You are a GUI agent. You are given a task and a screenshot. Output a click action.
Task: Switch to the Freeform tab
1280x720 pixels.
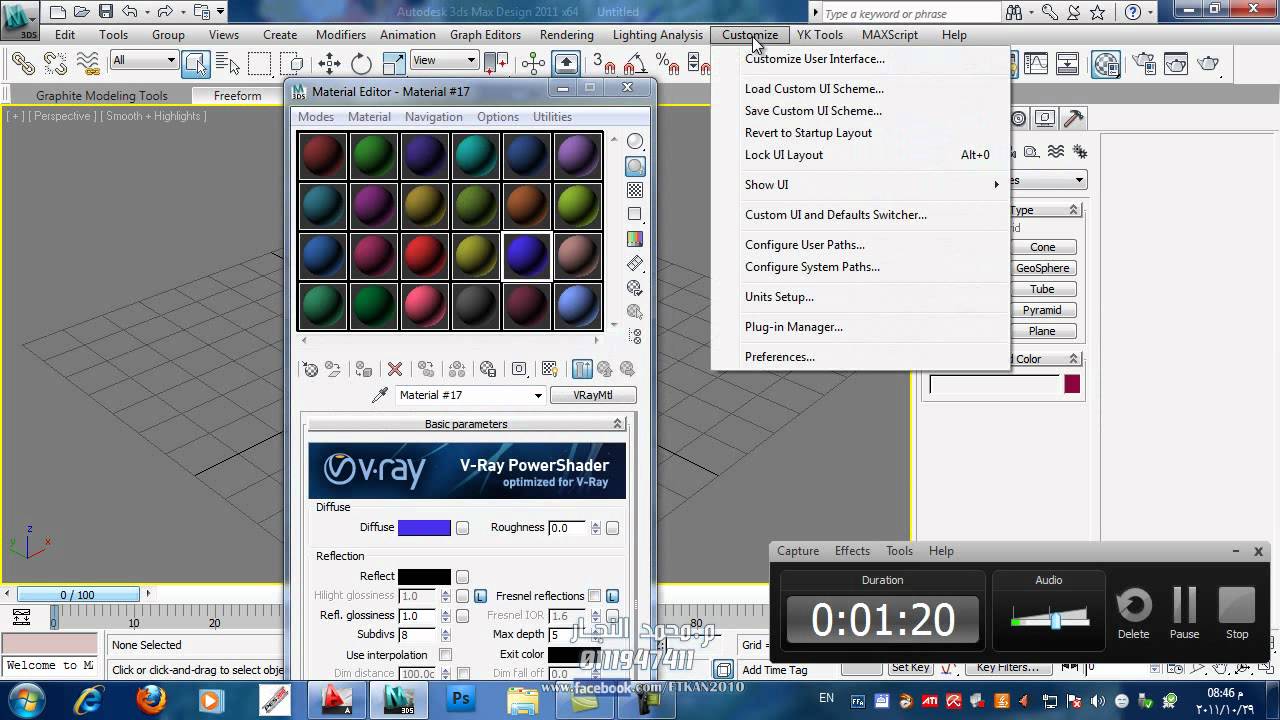point(237,96)
